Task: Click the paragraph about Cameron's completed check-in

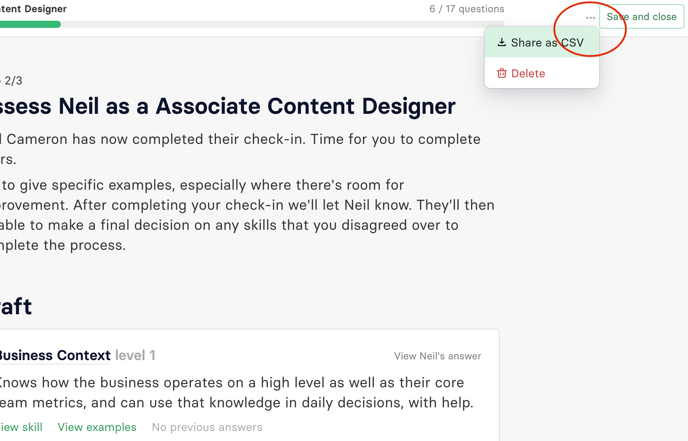Action: point(240,149)
